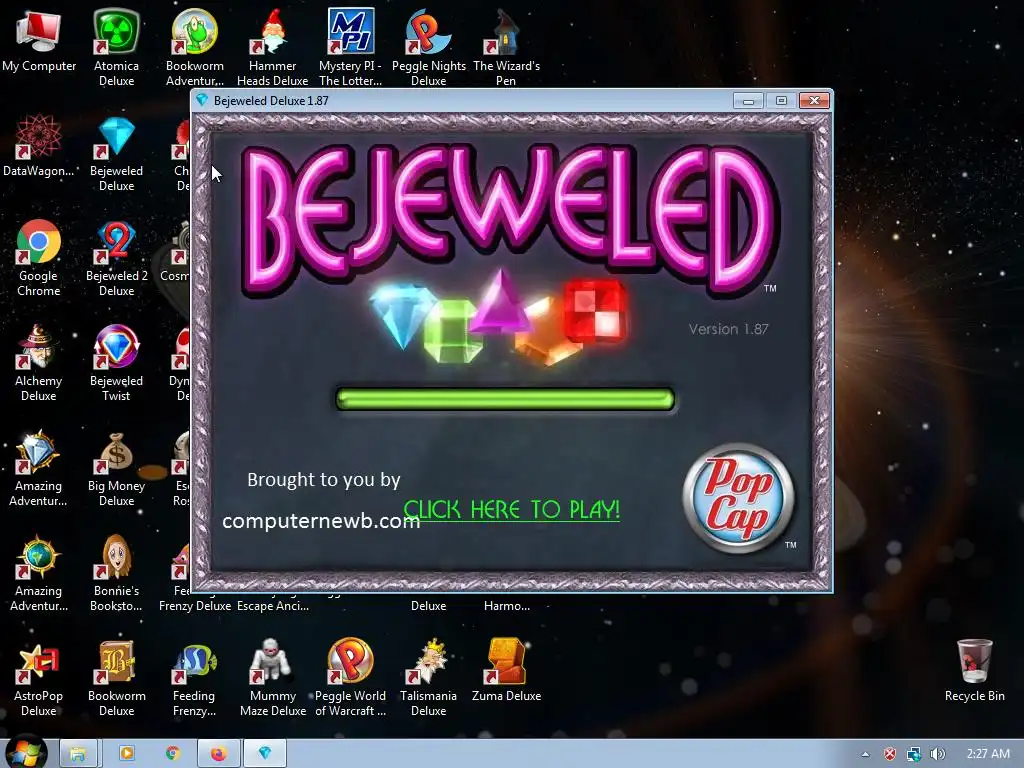Open Google Chrome desktop shortcut
1024x768 pixels.
coord(39,258)
